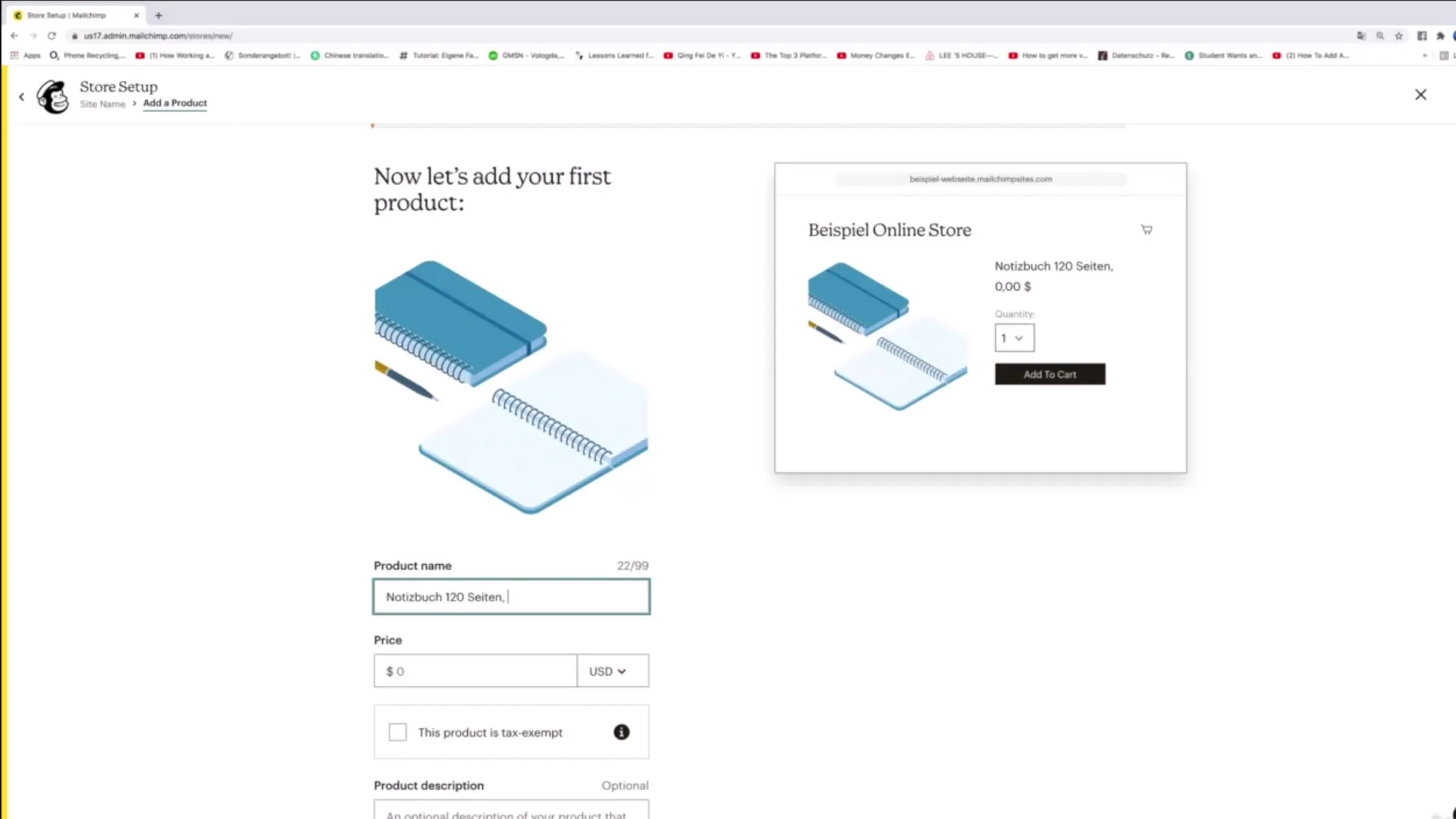Viewport: 1456px width, 819px height.
Task: Open The Top 3 Platfor... bookmark
Action: (x=789, y=55)
